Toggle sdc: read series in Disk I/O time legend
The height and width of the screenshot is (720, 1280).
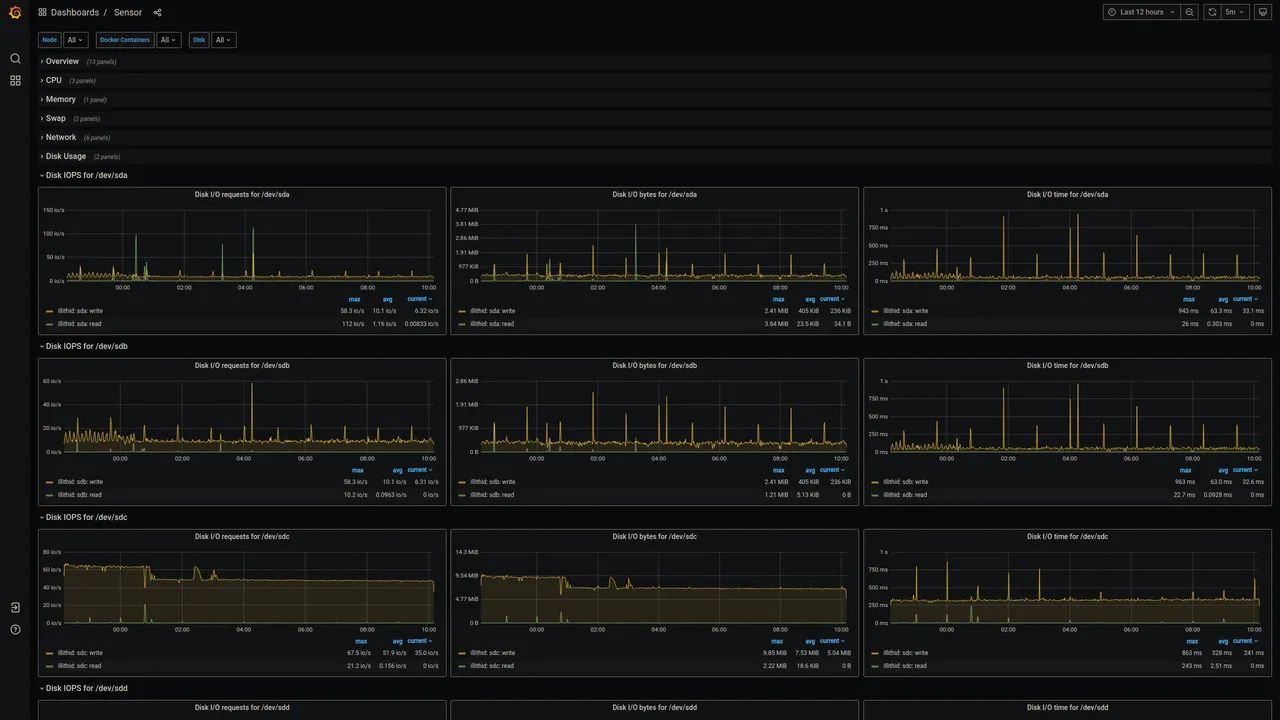(x=905, y=666)
